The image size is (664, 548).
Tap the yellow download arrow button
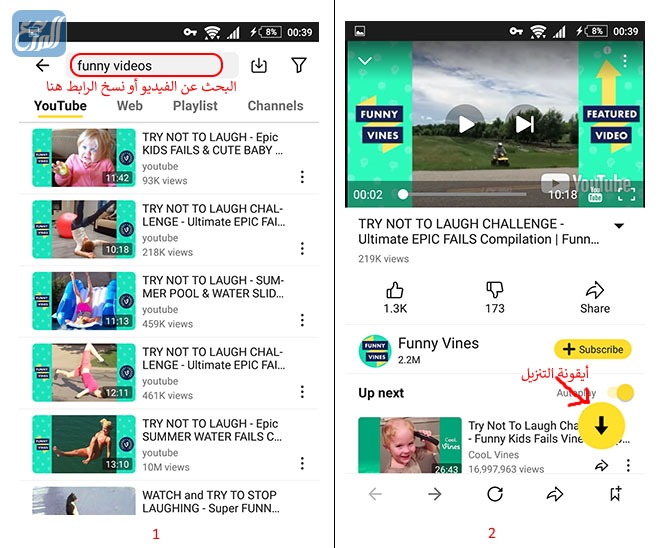tap(600, 424)
